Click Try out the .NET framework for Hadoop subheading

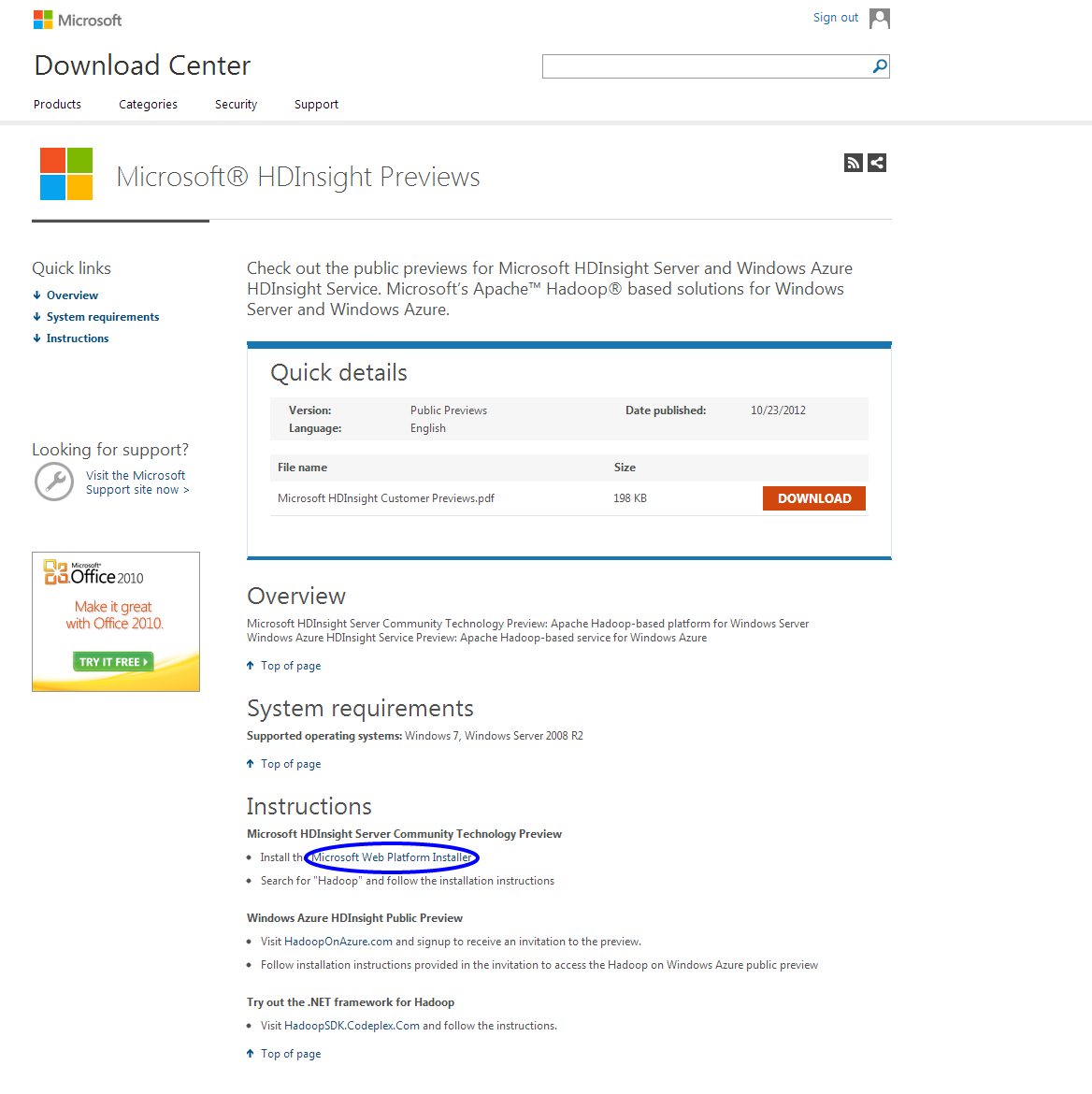(351, 1002)
